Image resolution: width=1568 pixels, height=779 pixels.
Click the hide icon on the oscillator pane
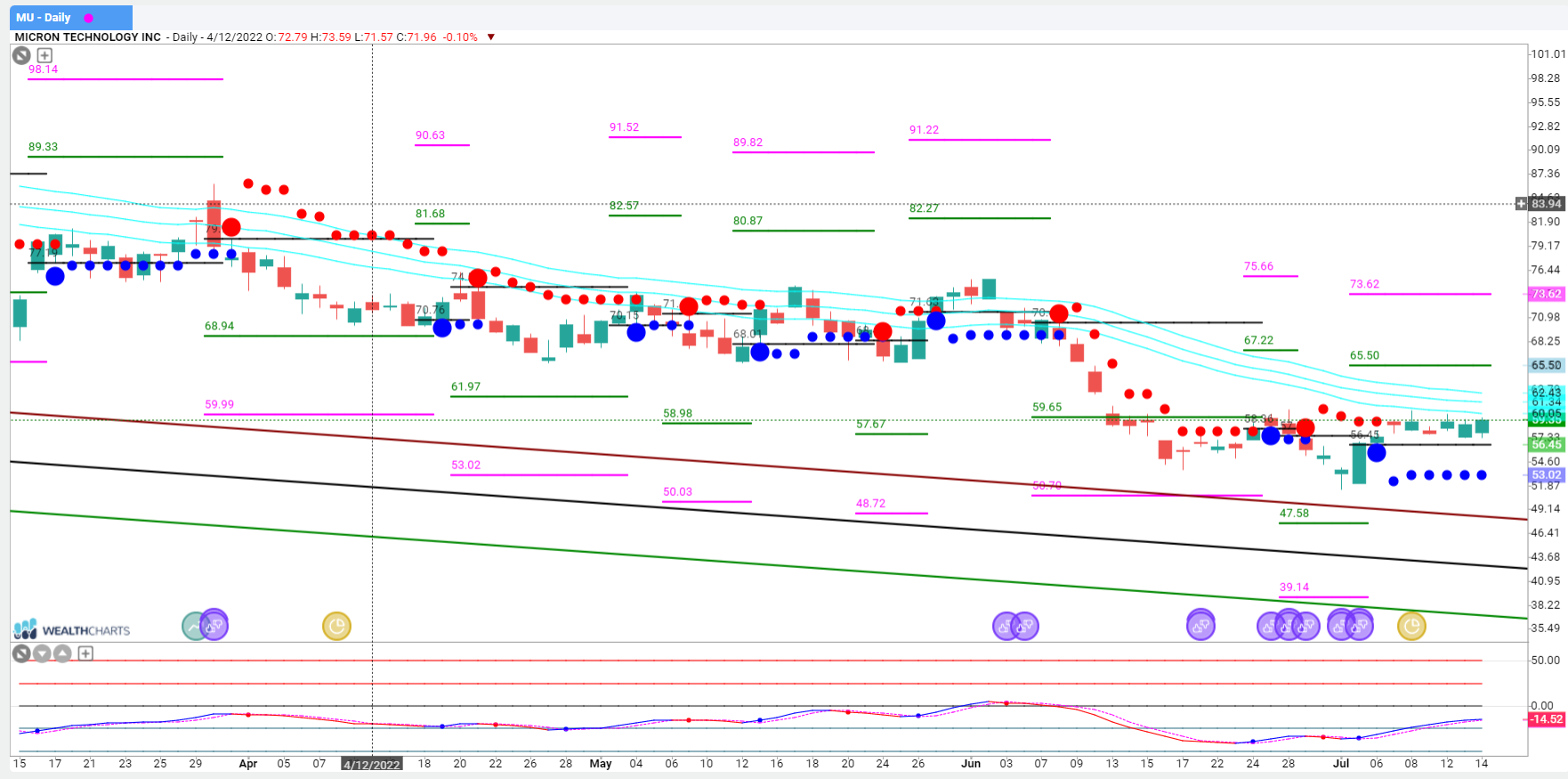(x=21, y=653)
